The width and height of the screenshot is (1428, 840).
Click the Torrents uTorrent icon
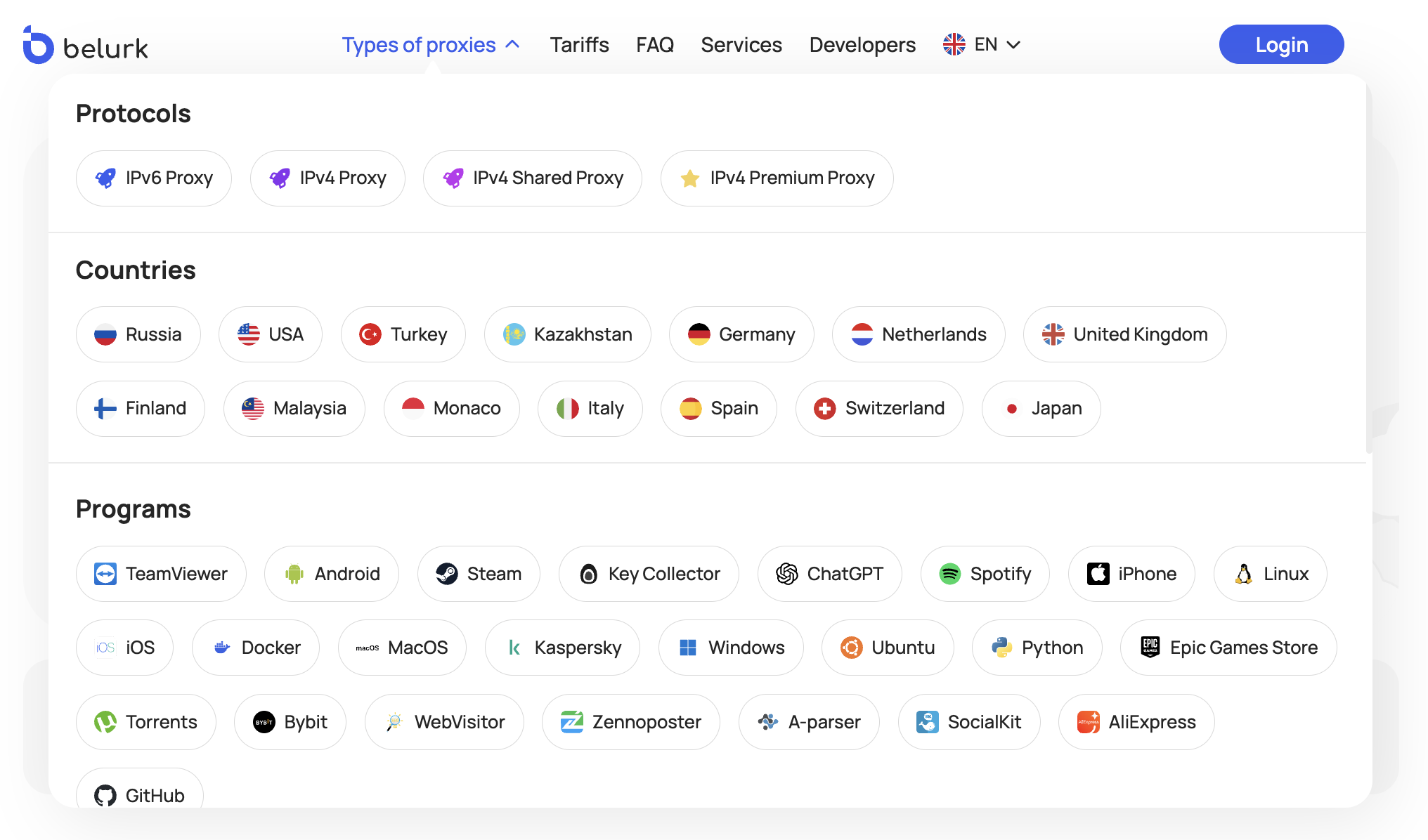point(105,722)
